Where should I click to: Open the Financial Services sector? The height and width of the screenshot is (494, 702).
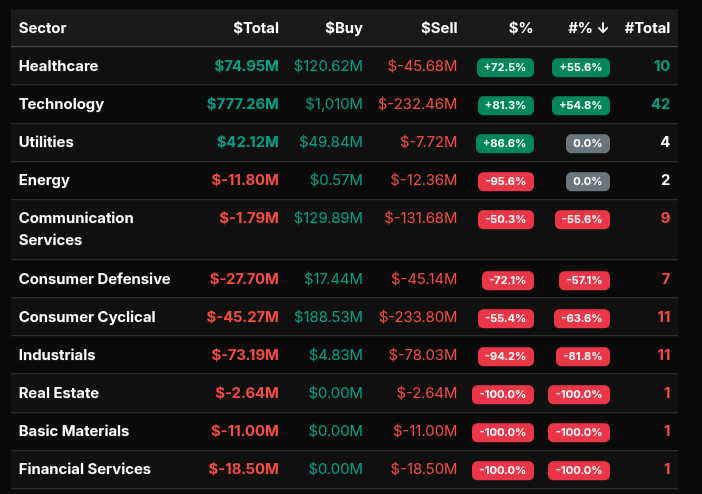click(x=85, y=469)
